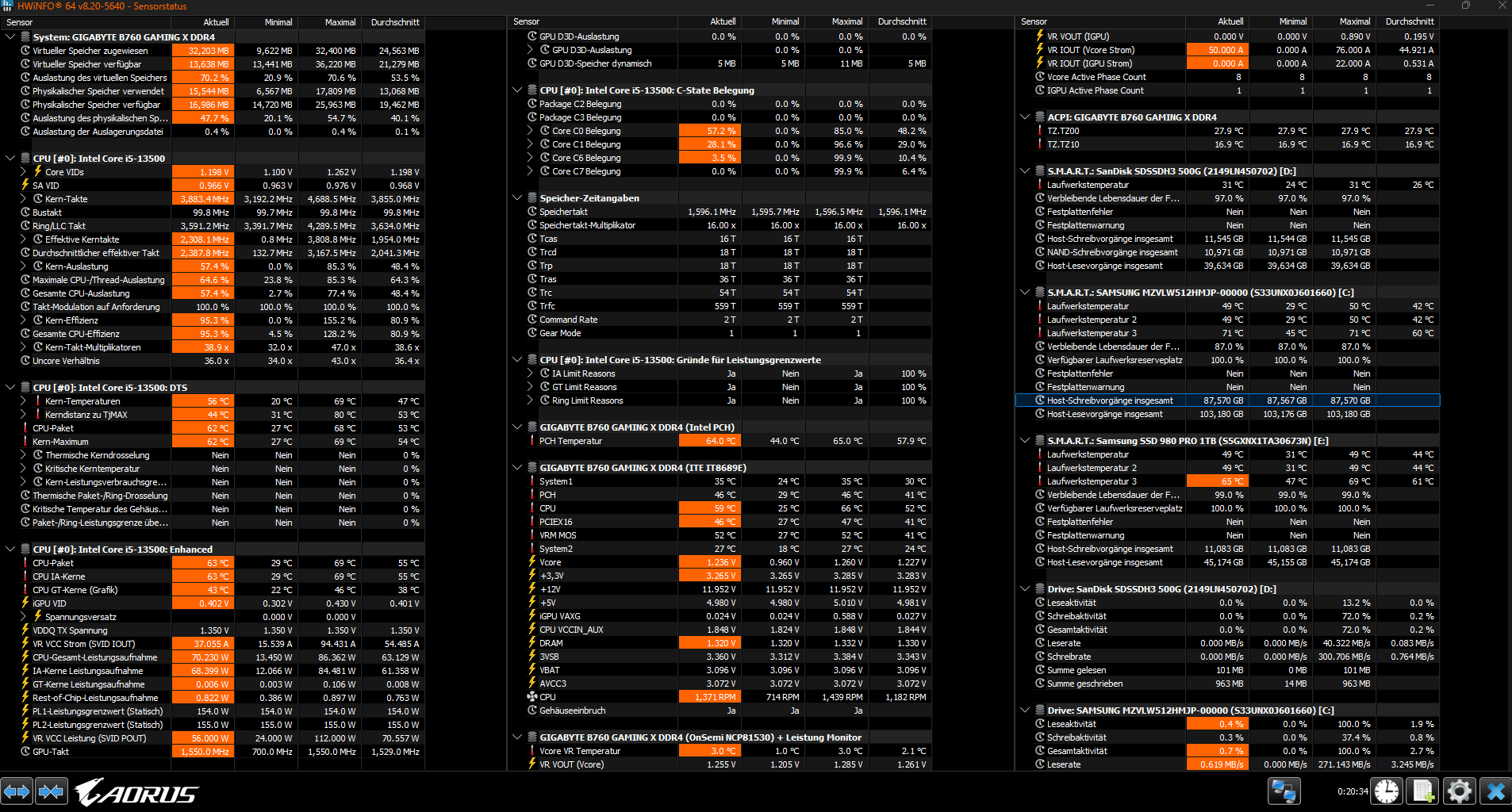Screen dimensions: 1512x812
Task: Click the expand layout arrows button
Action: 17,791
